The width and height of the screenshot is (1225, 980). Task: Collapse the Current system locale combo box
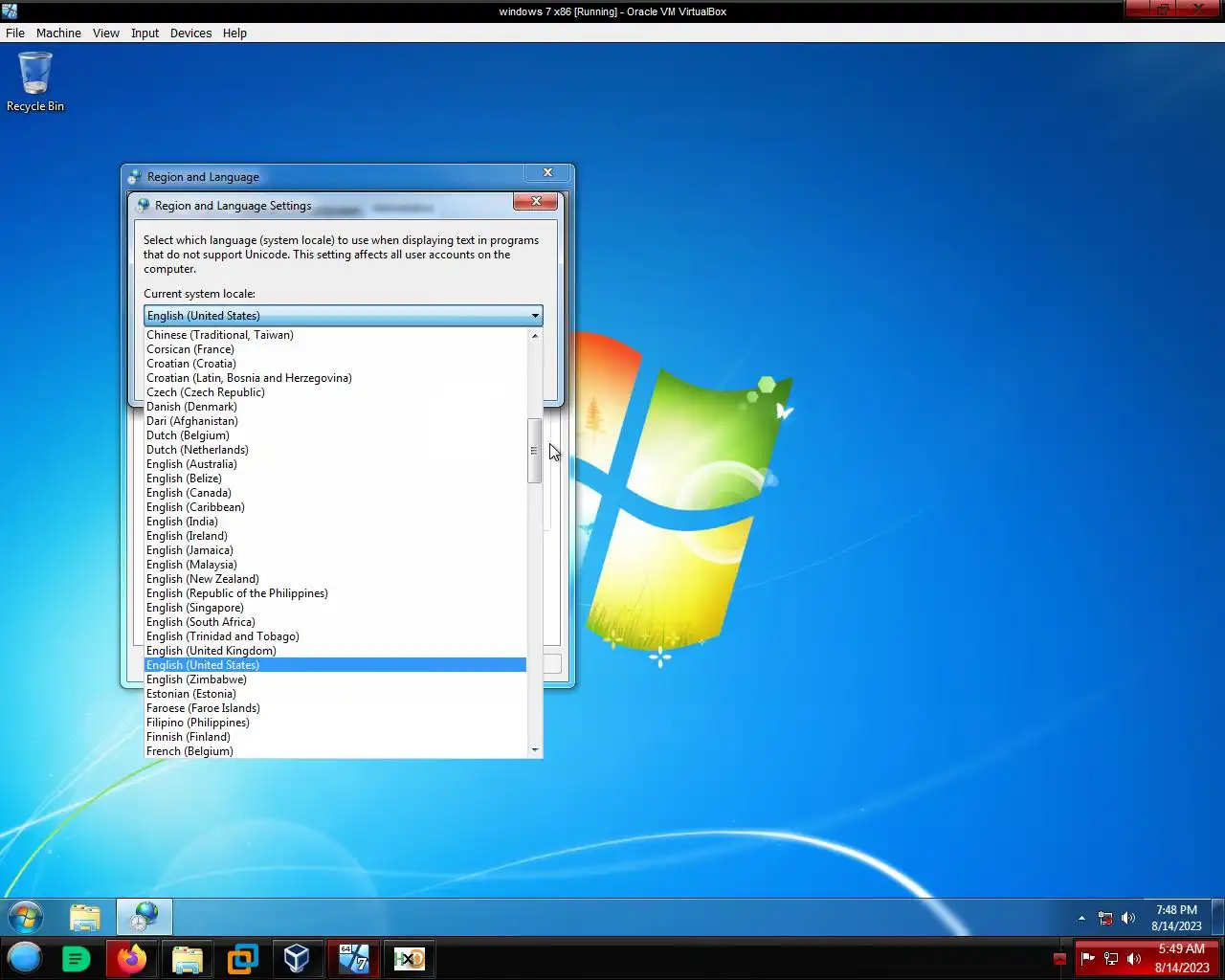344,315
